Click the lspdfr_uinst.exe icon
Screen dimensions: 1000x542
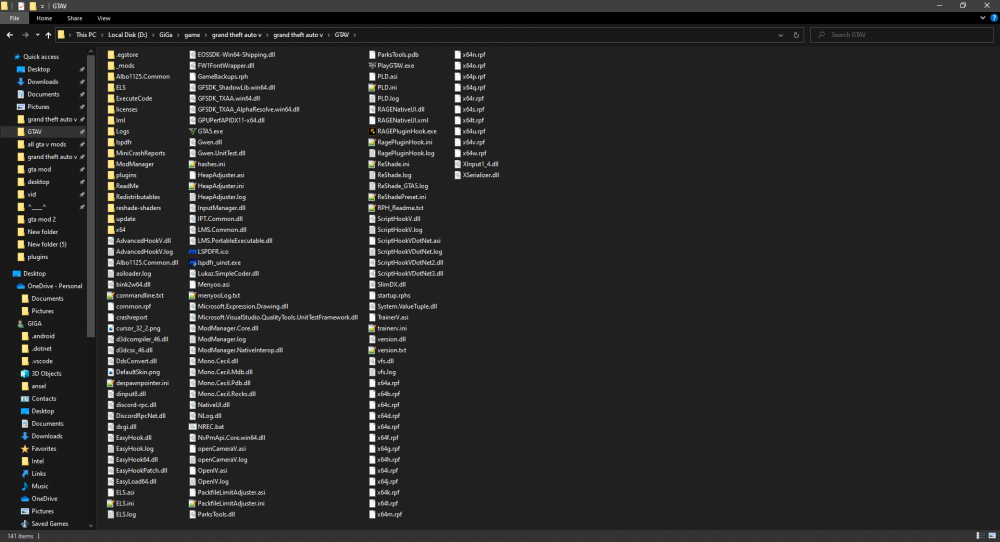tap(193, 263)
